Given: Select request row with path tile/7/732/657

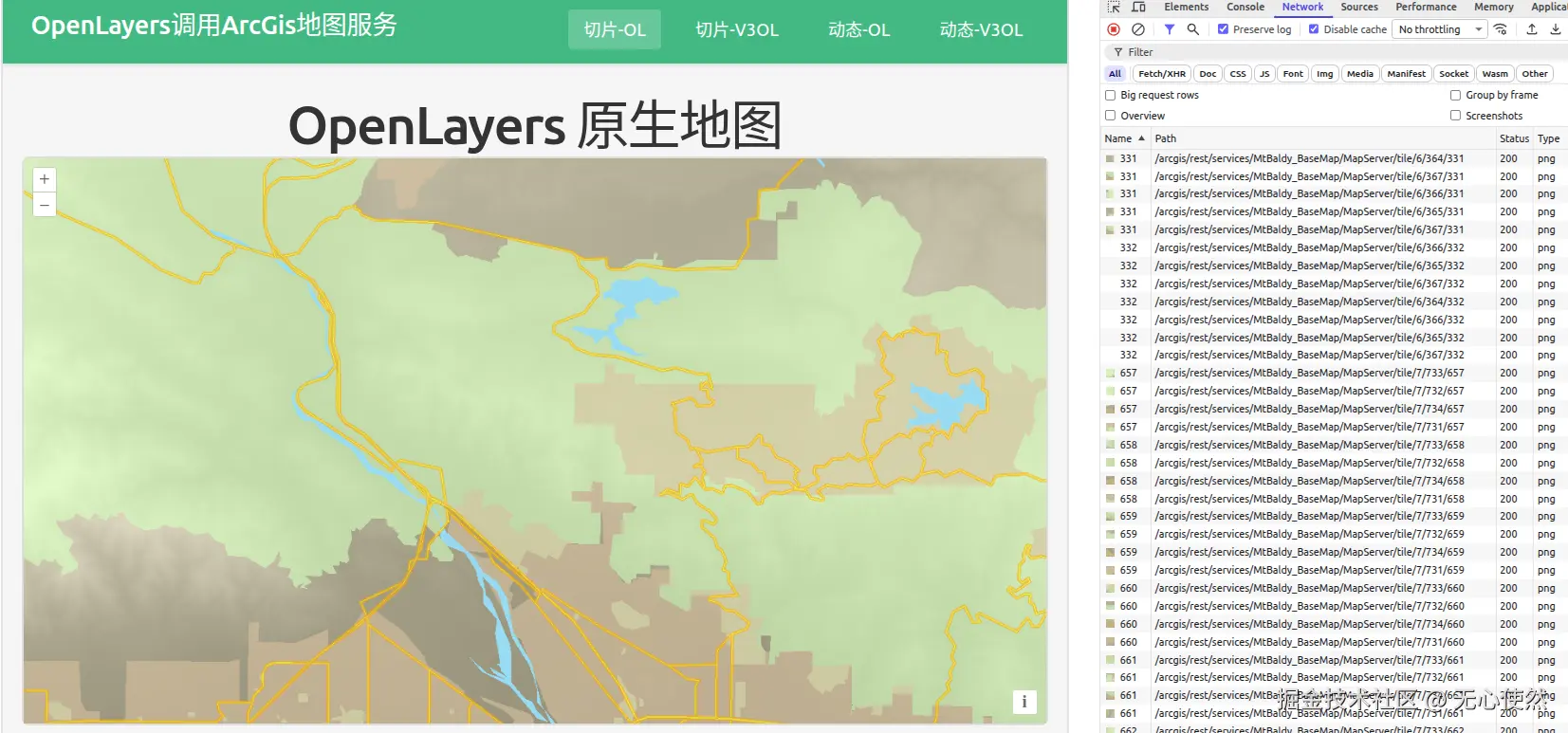Looking at the screenshot, I should click(1334, 391).
